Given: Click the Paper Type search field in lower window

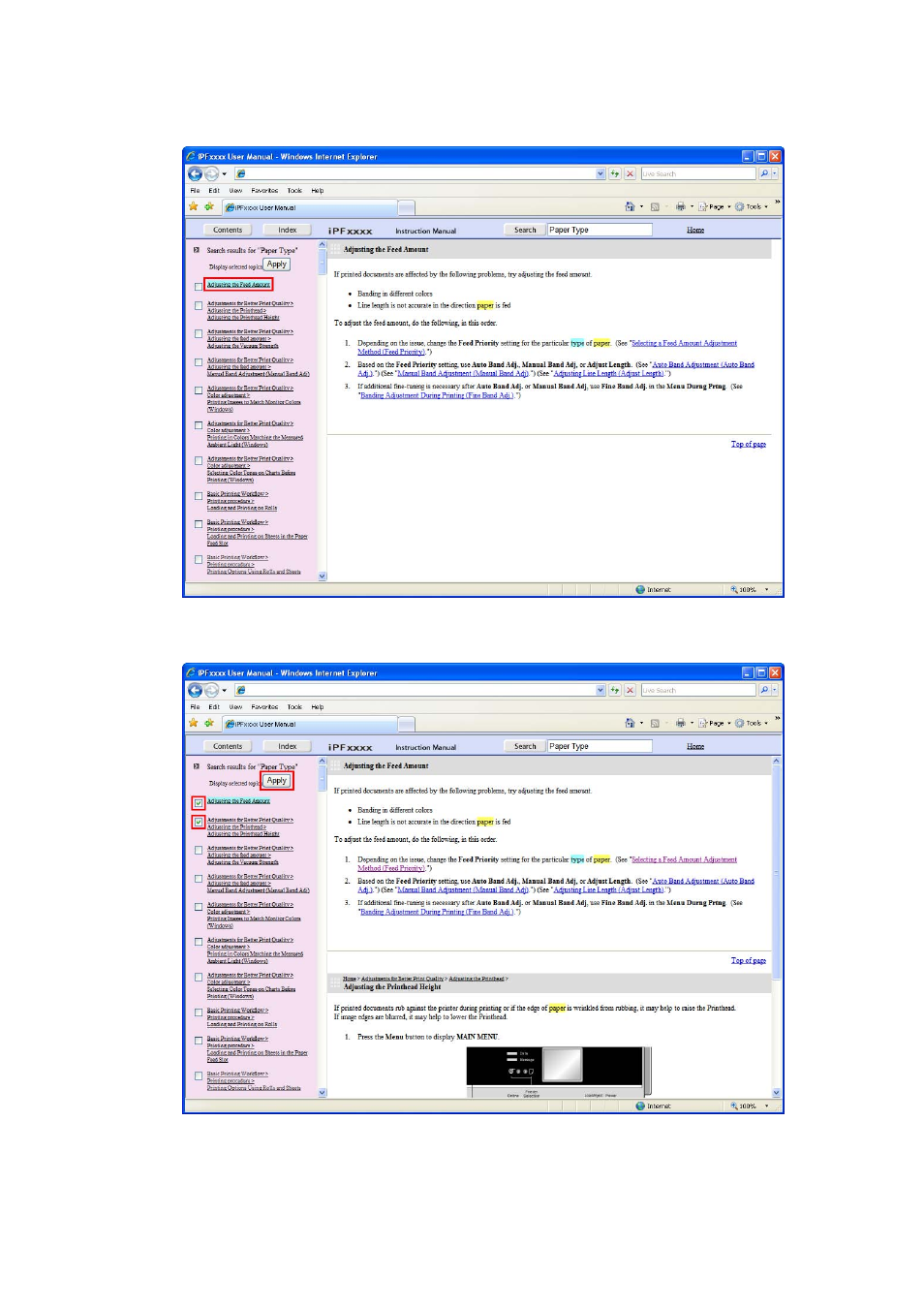Looking at the screenshot, I should click(x=600, y=747).
